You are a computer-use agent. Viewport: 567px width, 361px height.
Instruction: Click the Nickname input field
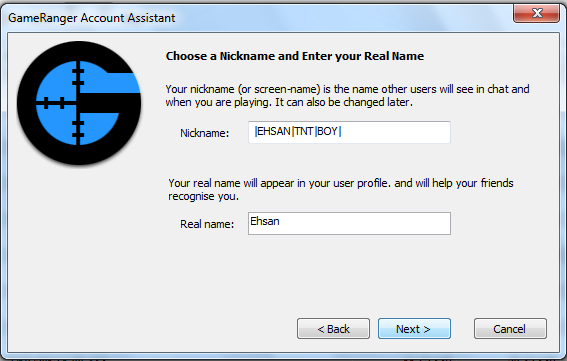click(349, 132)
